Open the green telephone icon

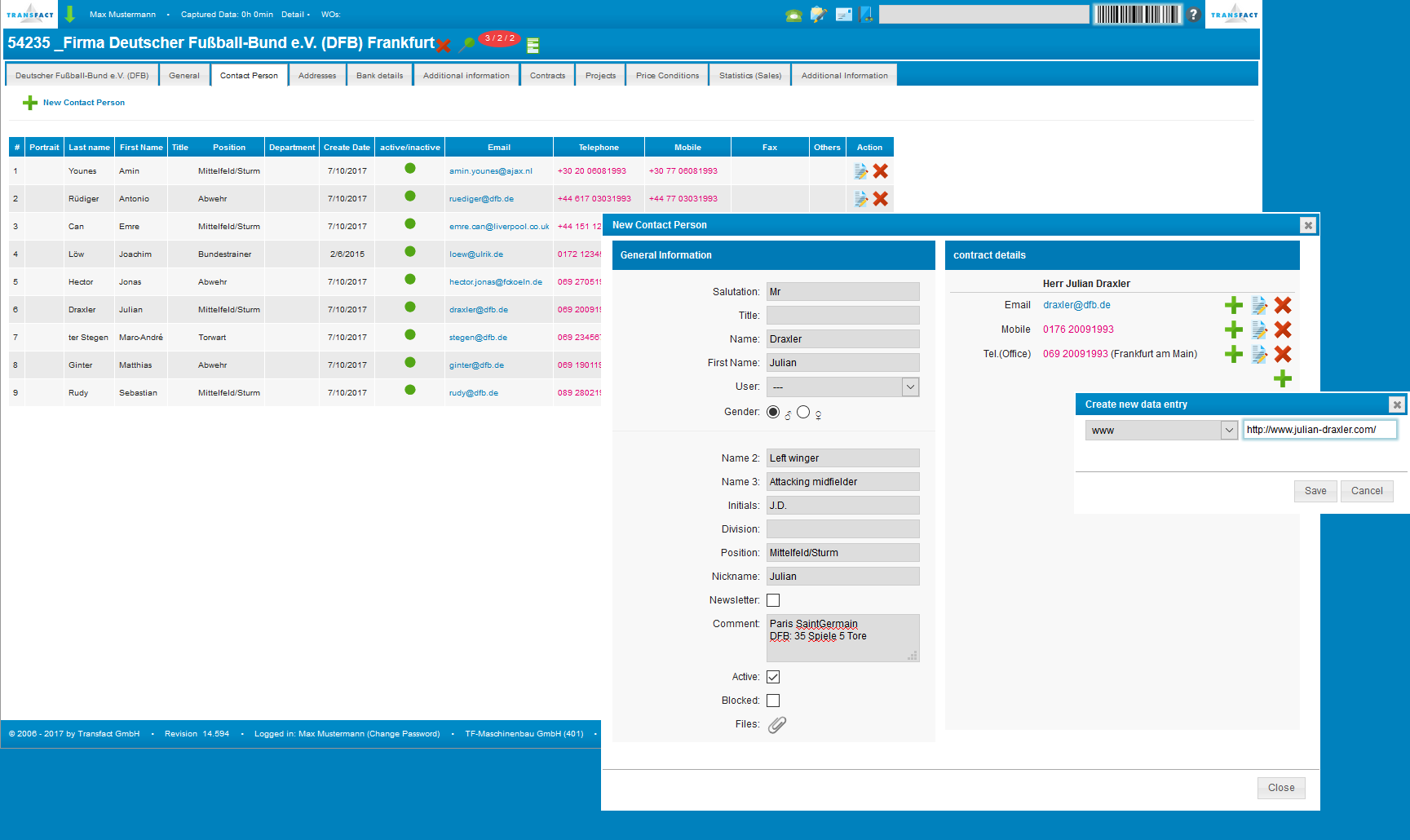[x=793, y=15]
